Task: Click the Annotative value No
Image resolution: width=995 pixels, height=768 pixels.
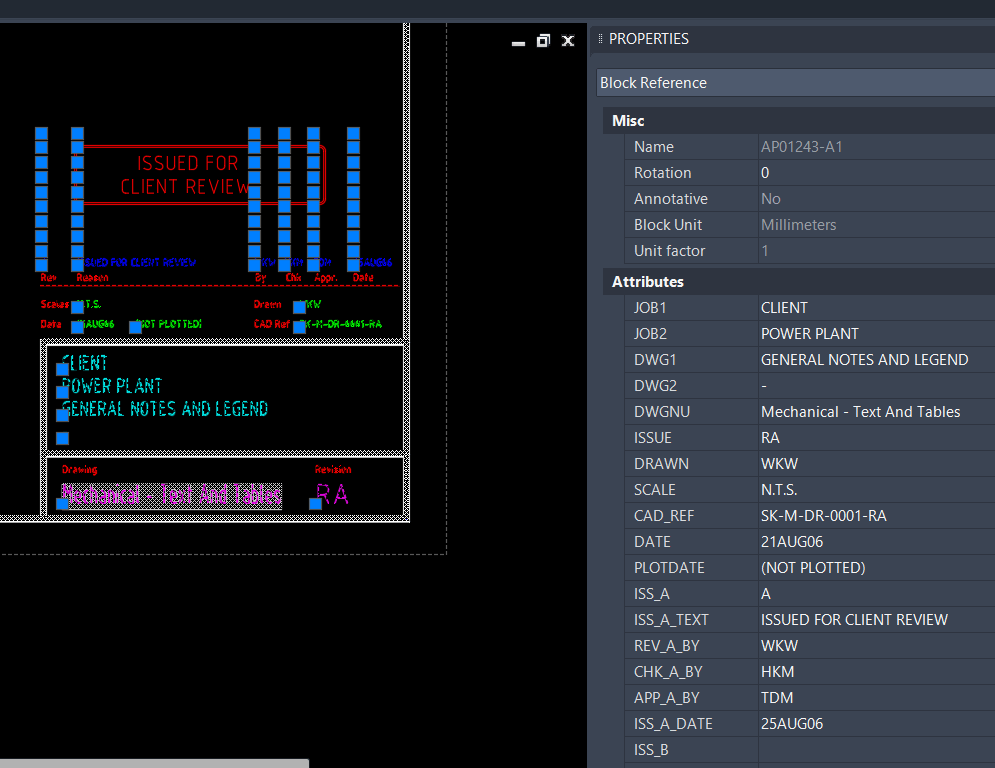Action: [x=770, y=199]
